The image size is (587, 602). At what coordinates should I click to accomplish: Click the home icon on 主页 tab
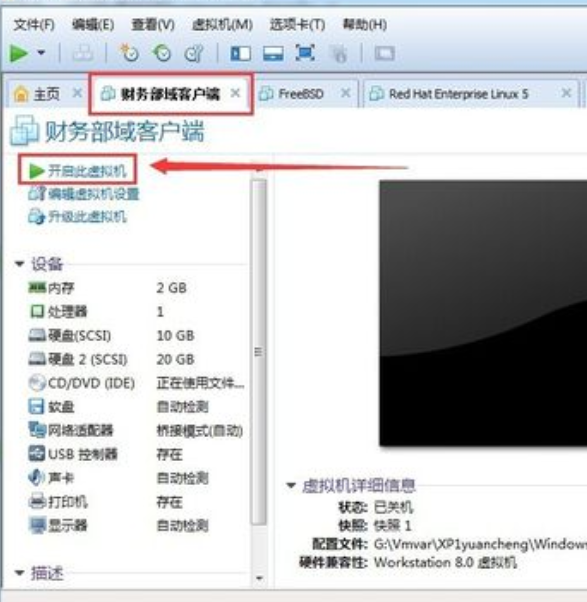(21, 94)
